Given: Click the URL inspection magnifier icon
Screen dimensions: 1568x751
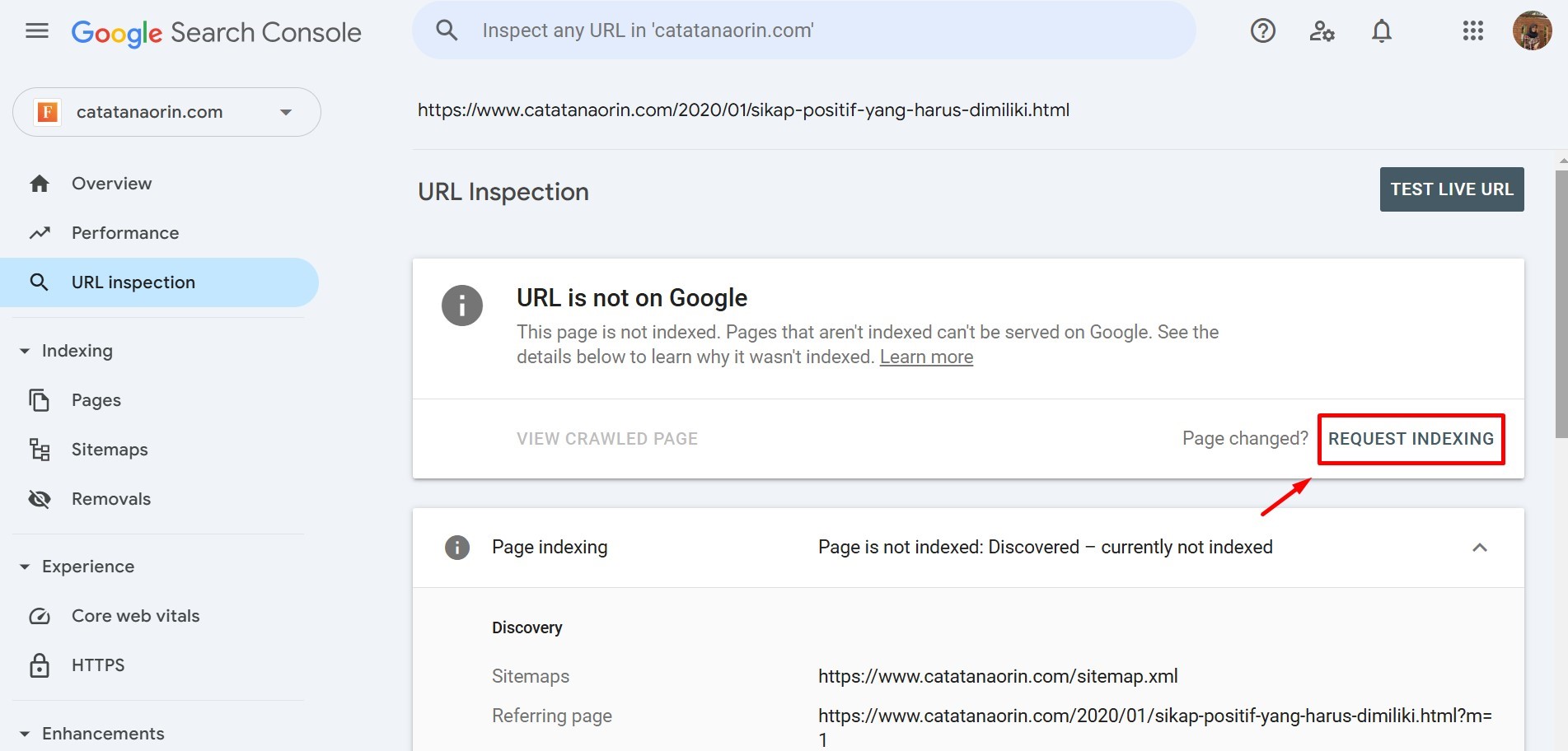Looking at the screenshot, I should click(x=39, y=282).
